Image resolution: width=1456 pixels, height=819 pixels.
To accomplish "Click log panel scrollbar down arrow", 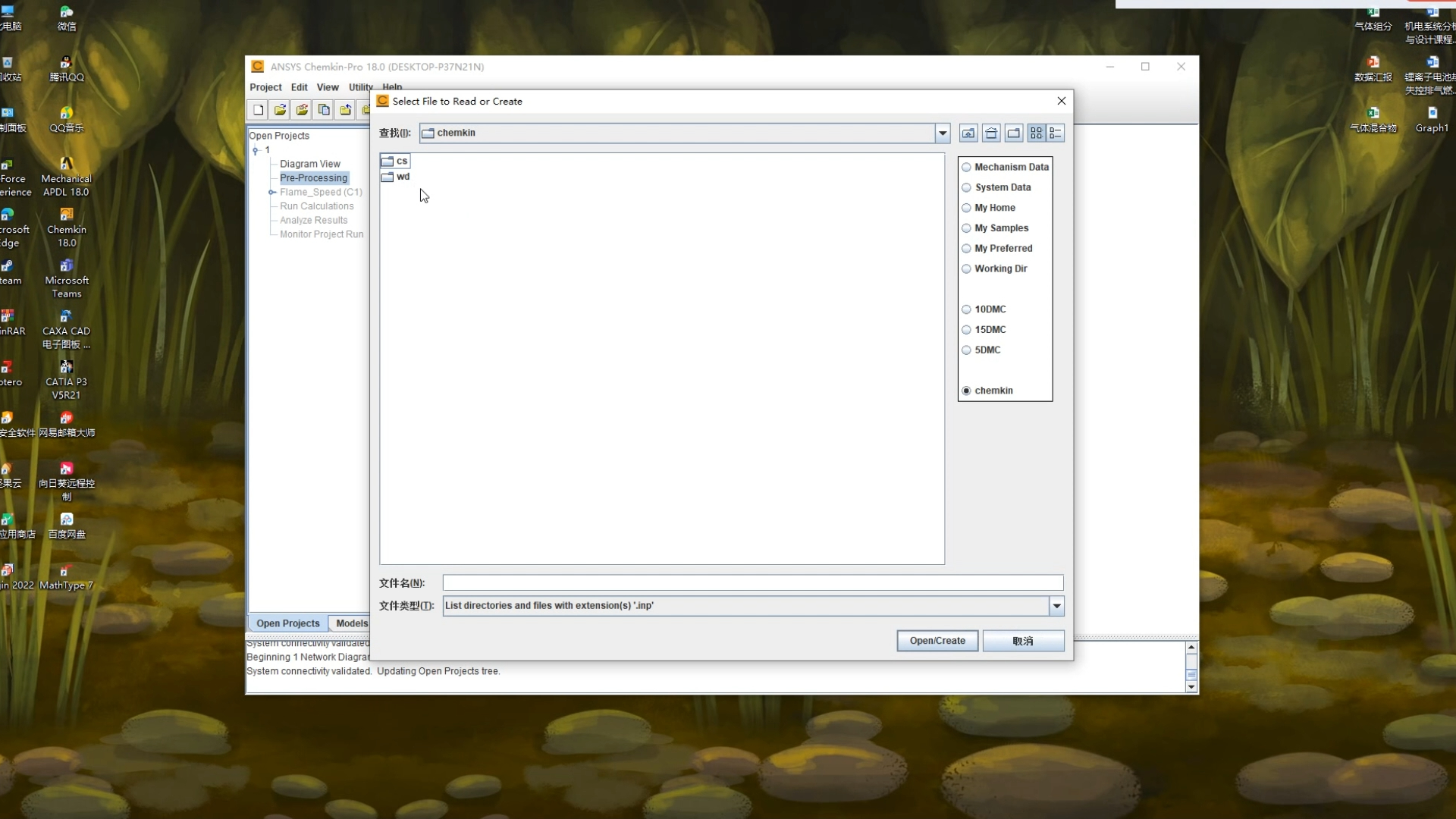I will click(1191, 687).
